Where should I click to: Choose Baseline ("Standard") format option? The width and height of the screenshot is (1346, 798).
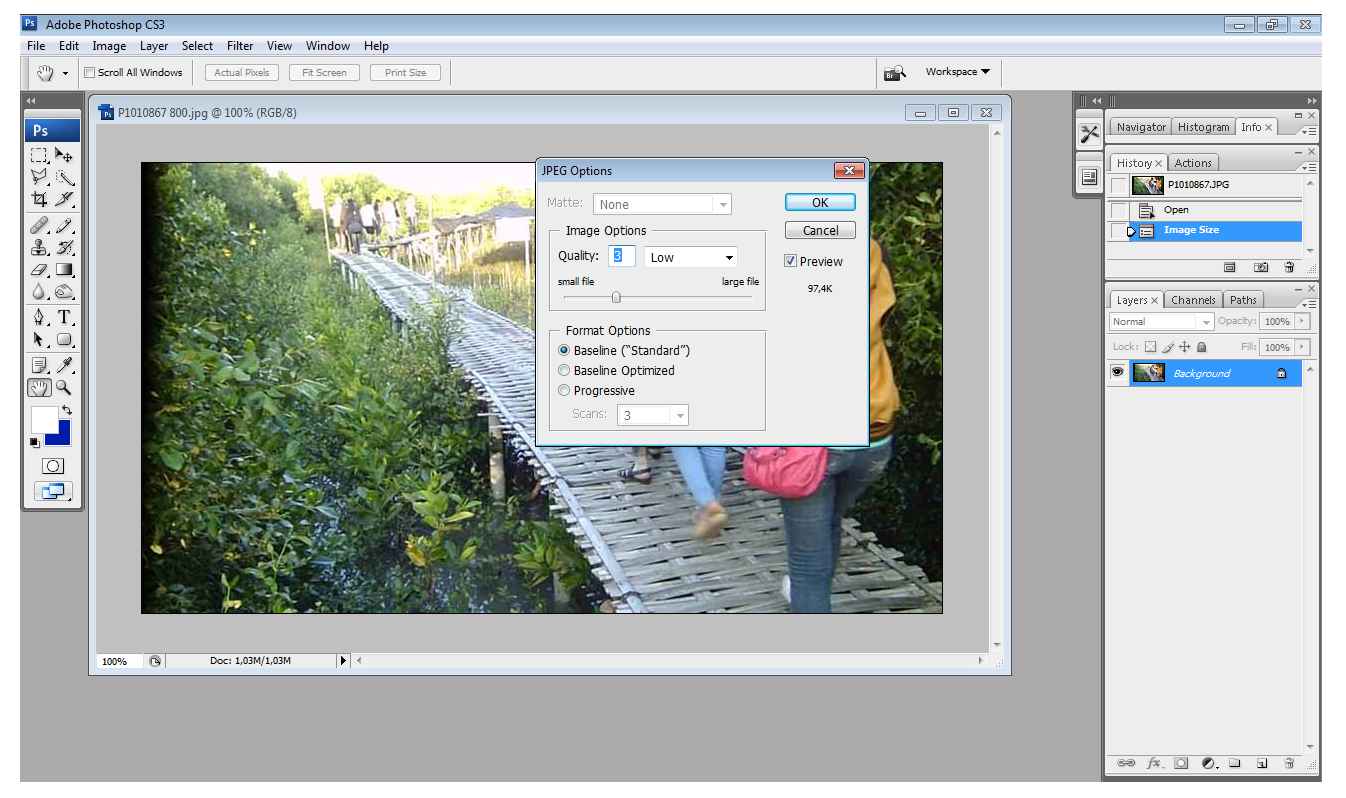pyautogui.click(x=564, y=350)
